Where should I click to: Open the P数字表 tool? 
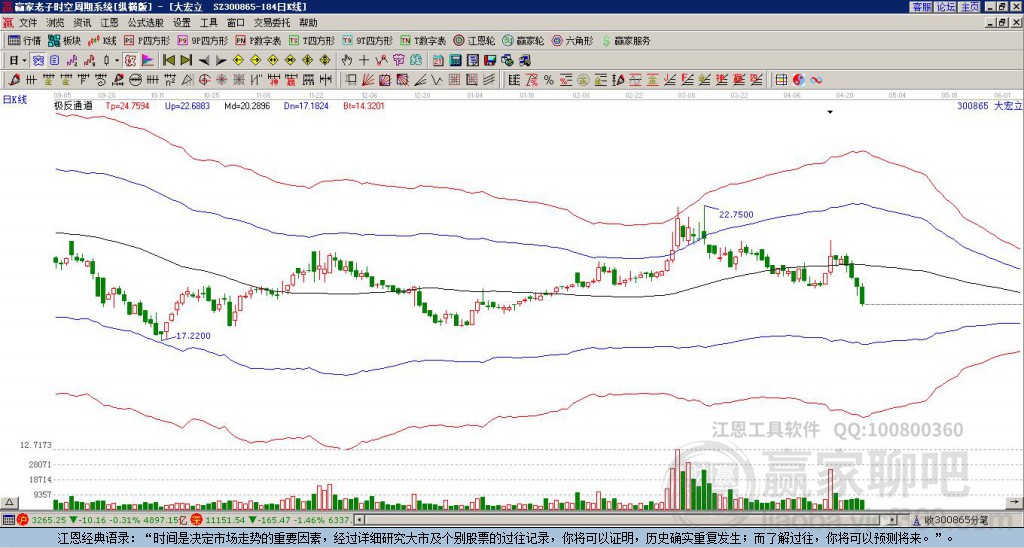[258, 40]
